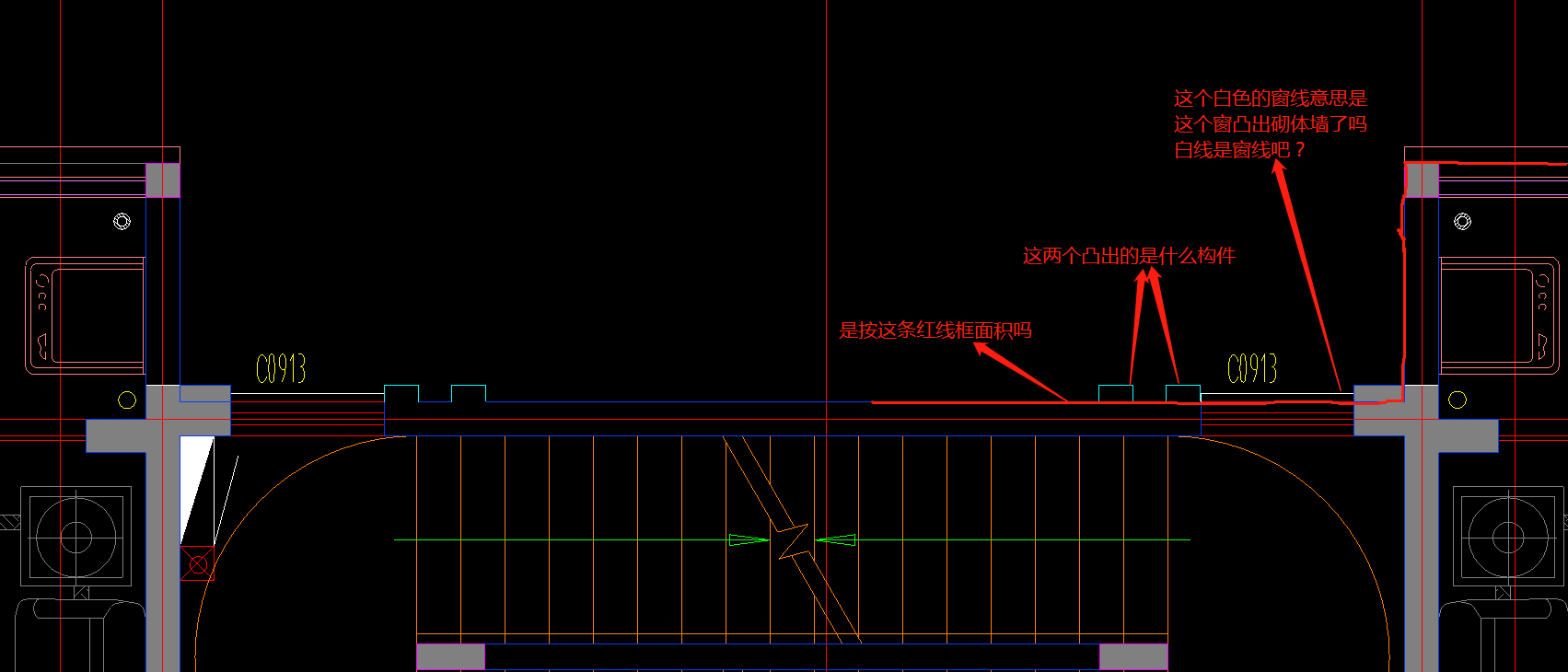The width and height of the screenshot is (1568, 672).
Task: Select the gray stair post at bottom left
Action: (x=451, y=657)
